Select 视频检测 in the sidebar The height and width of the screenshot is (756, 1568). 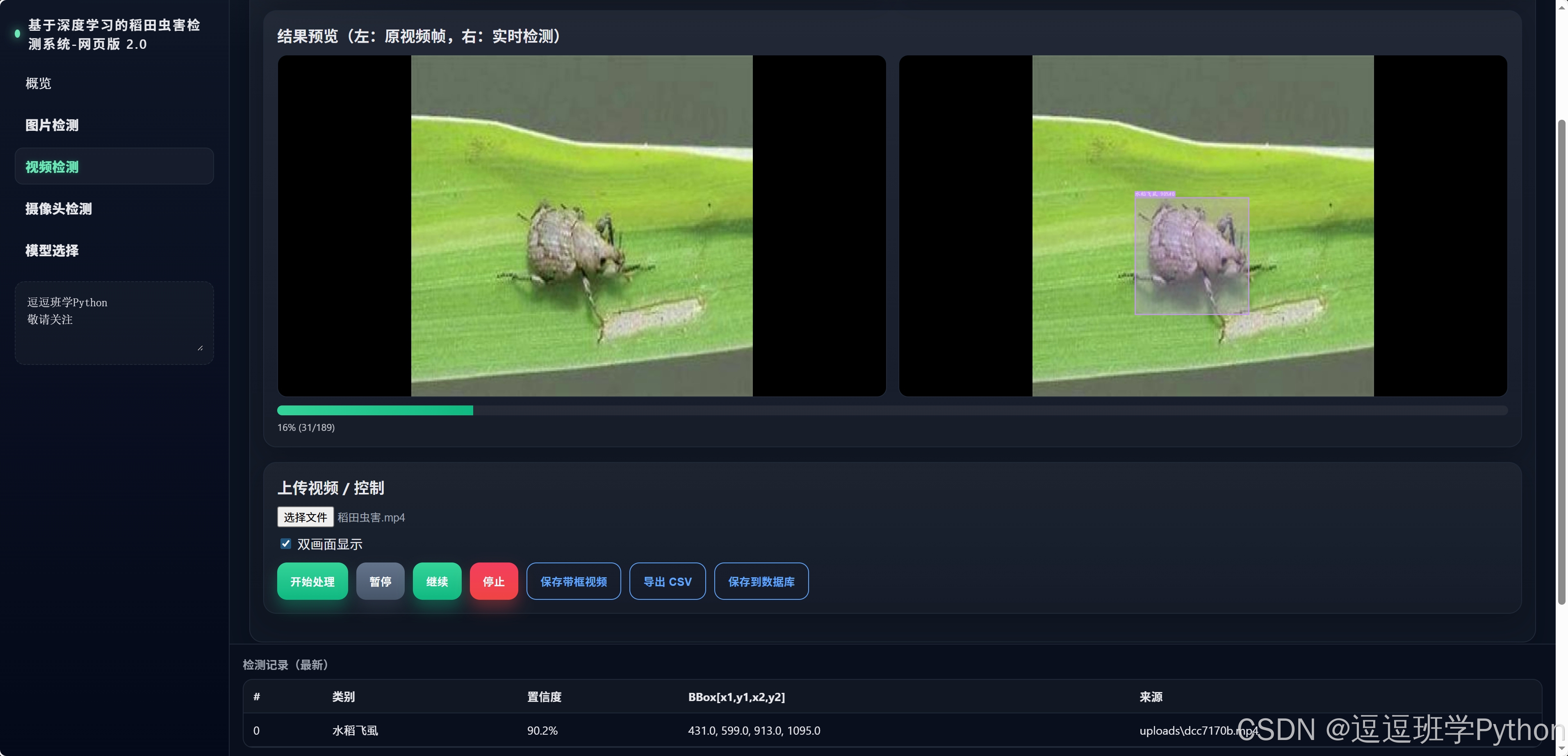[x=52, y=167]
